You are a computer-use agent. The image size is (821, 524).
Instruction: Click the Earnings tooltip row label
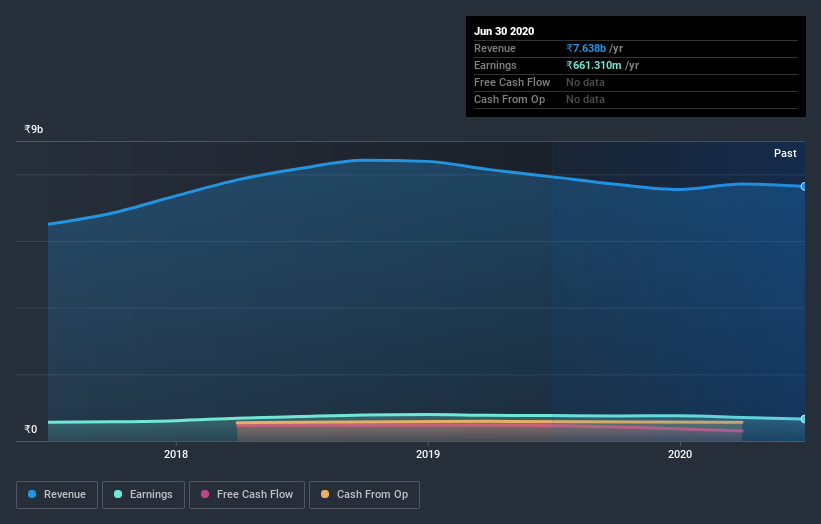[x=495, y=65]
